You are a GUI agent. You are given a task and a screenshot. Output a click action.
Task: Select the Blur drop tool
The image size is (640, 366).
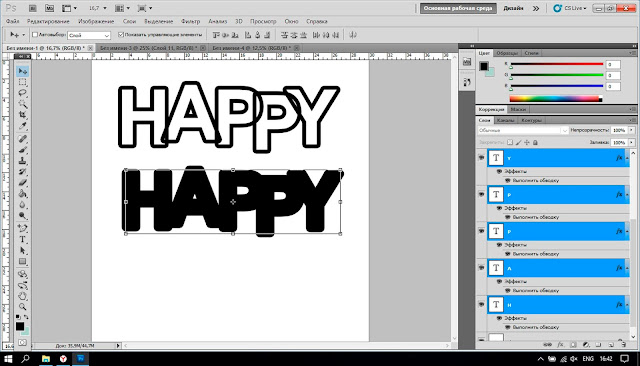tap(22, 205)
